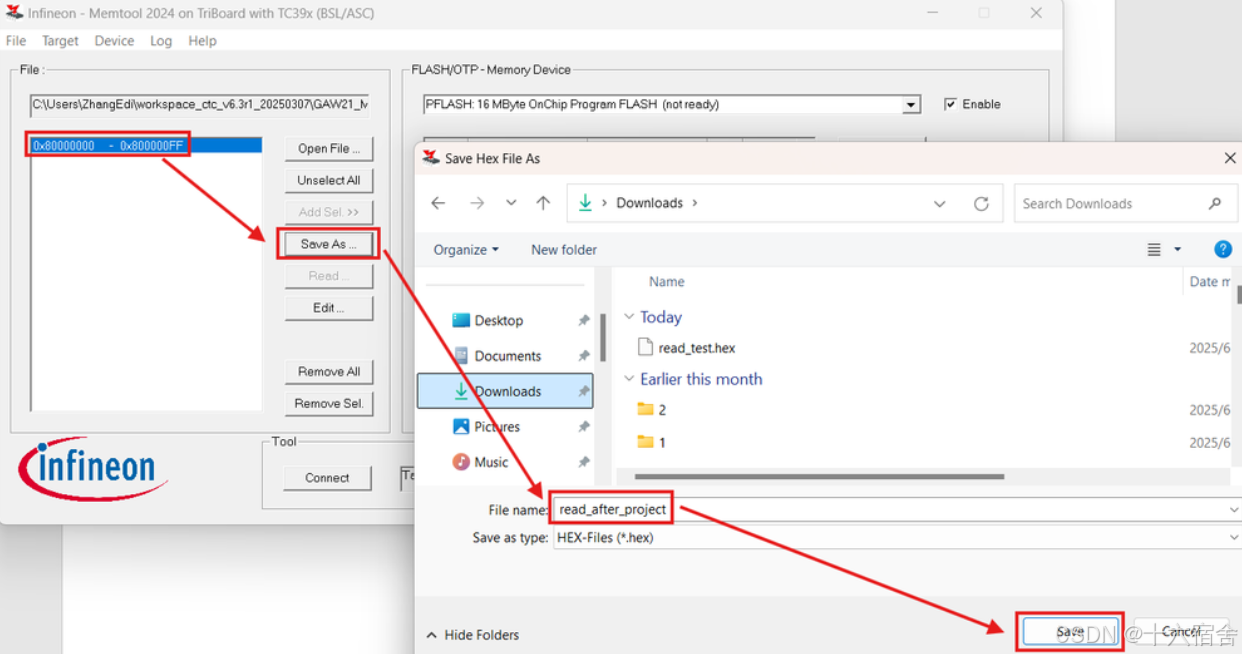Open the PFLASH memory device dropdown
The image size is (1242, 654).
[x=911, y=105]
